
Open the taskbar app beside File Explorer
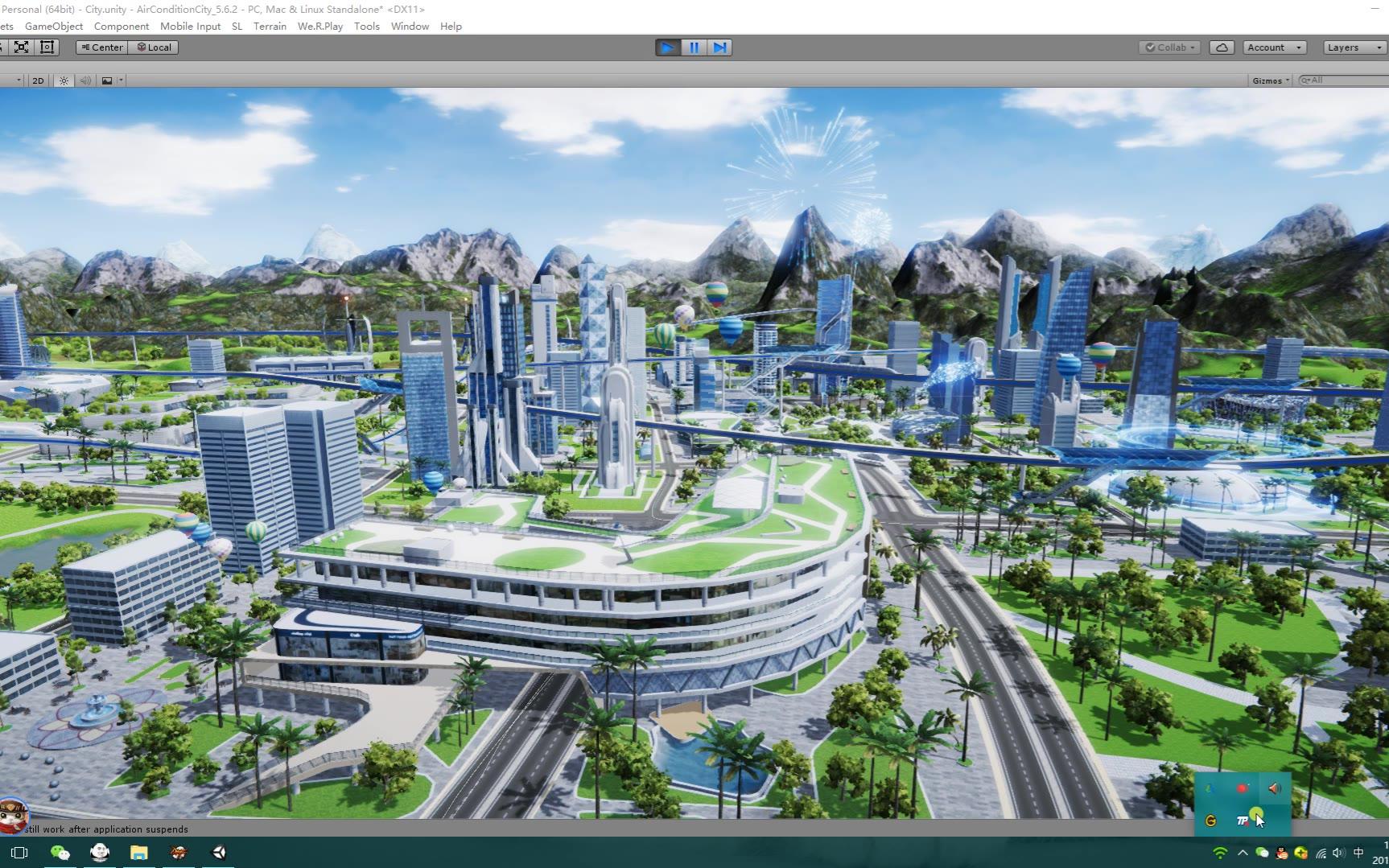[x=179, y=853]
